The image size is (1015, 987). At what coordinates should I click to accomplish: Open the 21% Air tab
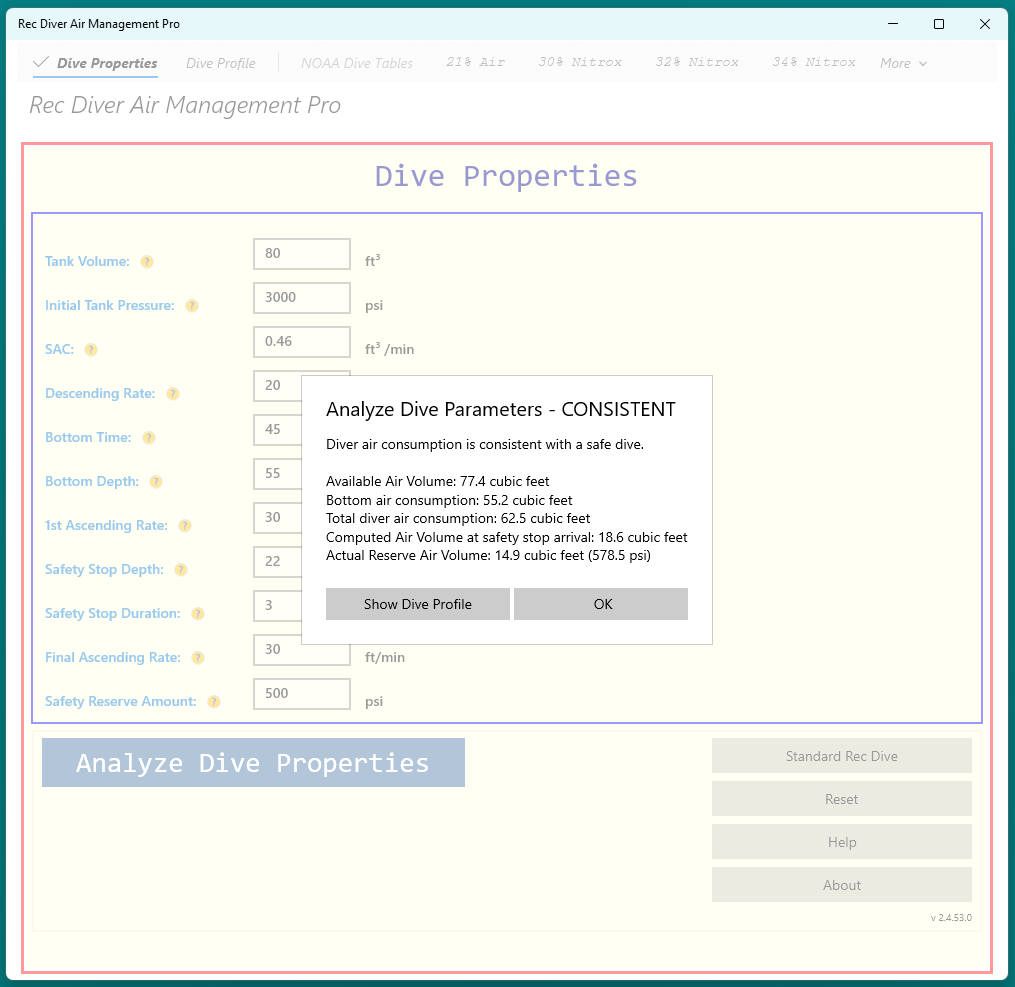click(475, 62)
